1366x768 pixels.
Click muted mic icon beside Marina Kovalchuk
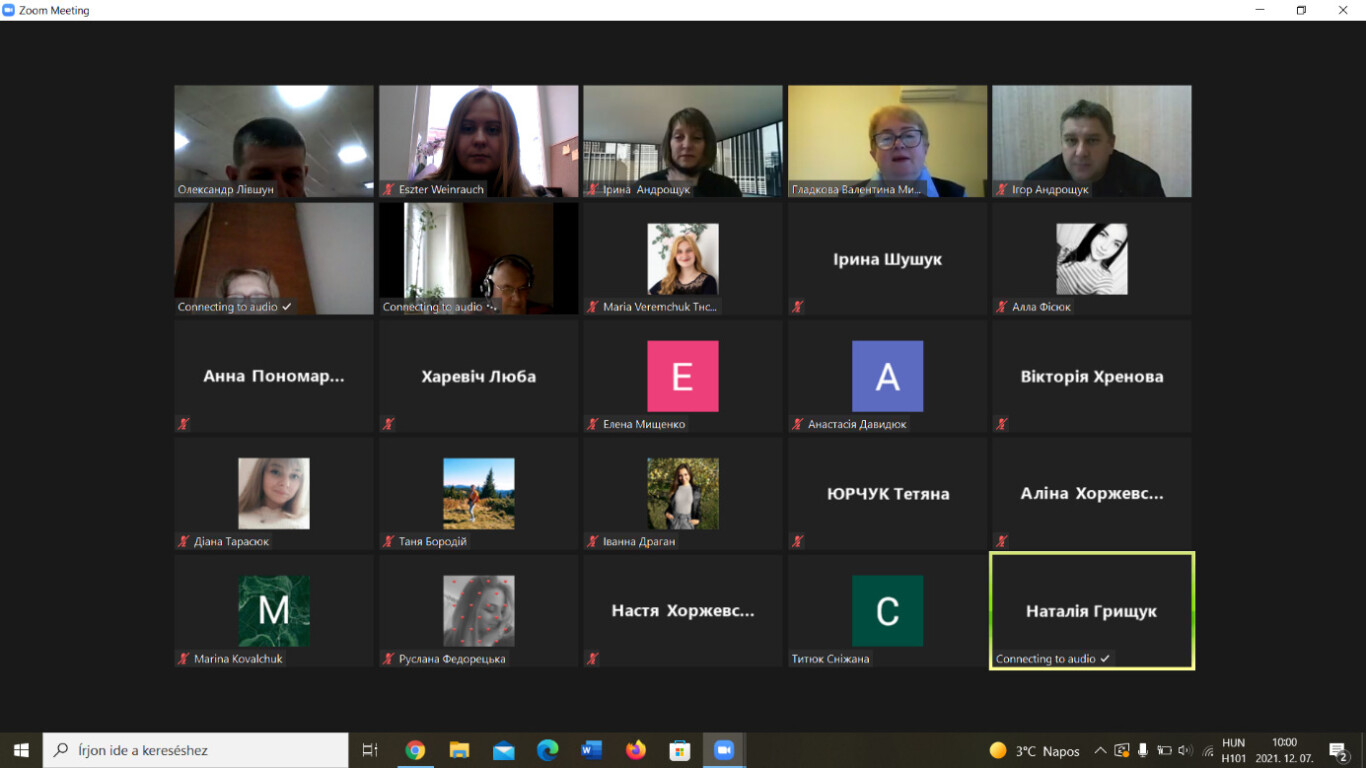click(x=183, y=659)
